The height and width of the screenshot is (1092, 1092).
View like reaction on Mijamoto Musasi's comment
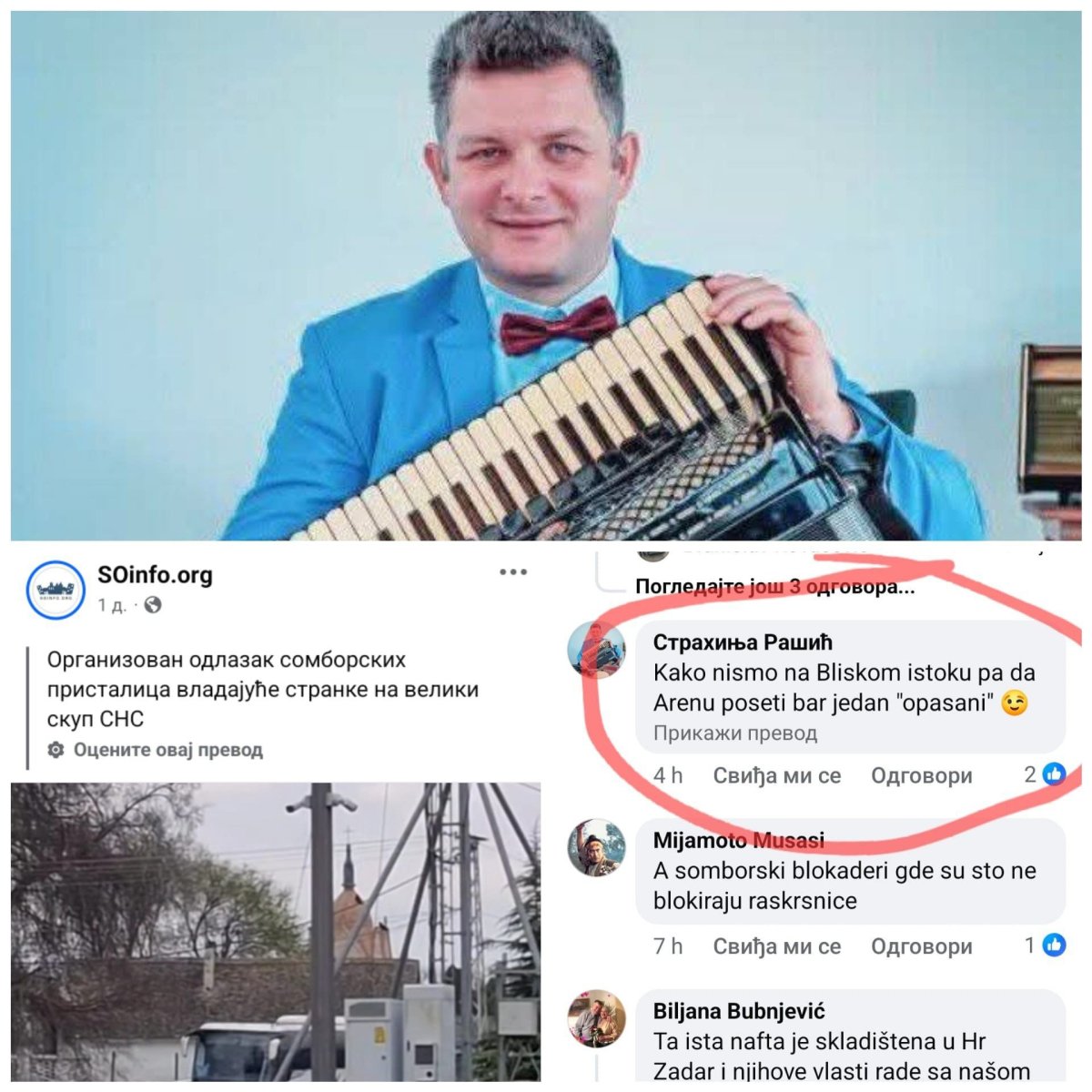point(1044,945)
